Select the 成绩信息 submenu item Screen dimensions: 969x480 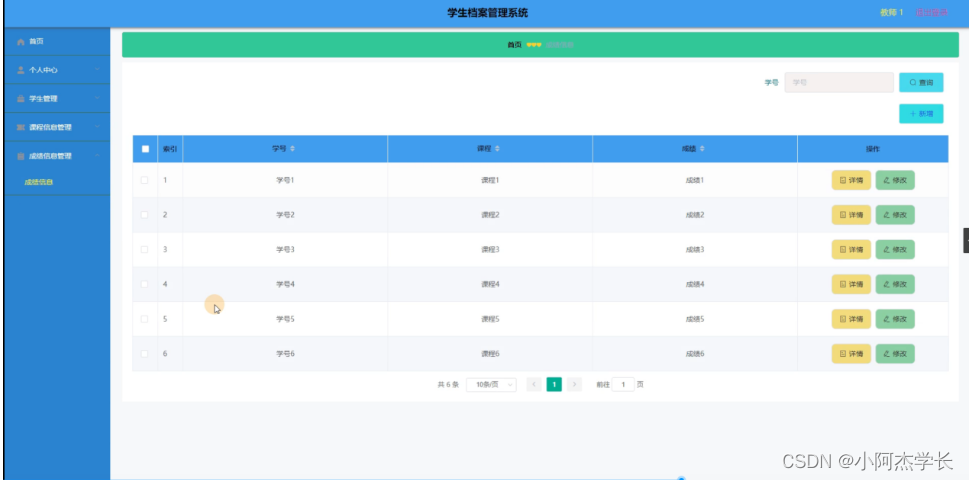coord(38,182)
